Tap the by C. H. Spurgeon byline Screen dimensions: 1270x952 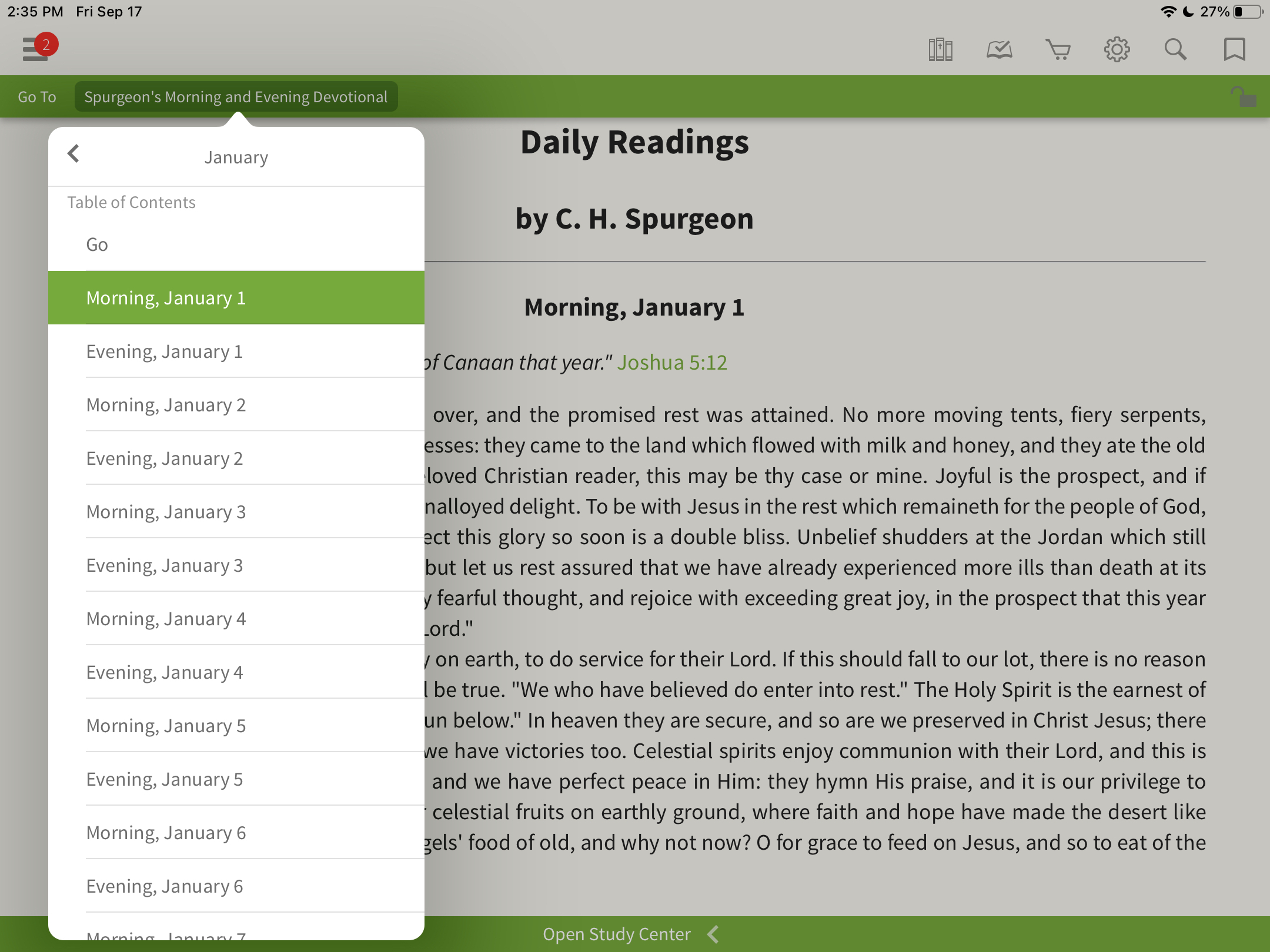[634, 219]
